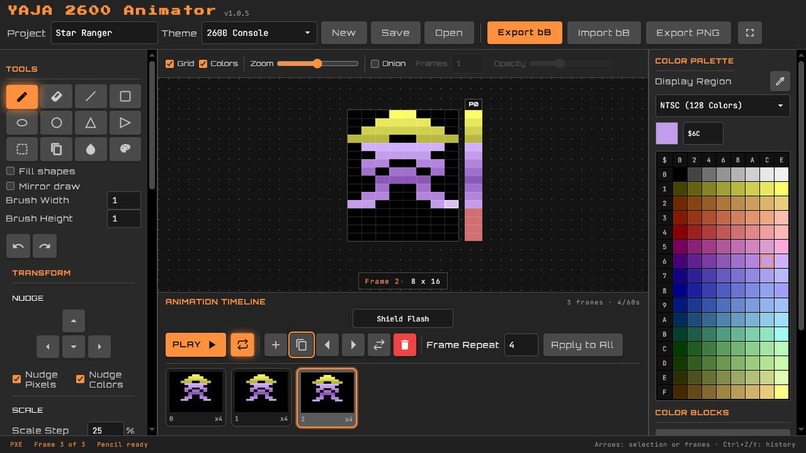This screenshot has width=806, height=453.
Task: Enable Mirror draw checkbox
Action: [10, 186]
